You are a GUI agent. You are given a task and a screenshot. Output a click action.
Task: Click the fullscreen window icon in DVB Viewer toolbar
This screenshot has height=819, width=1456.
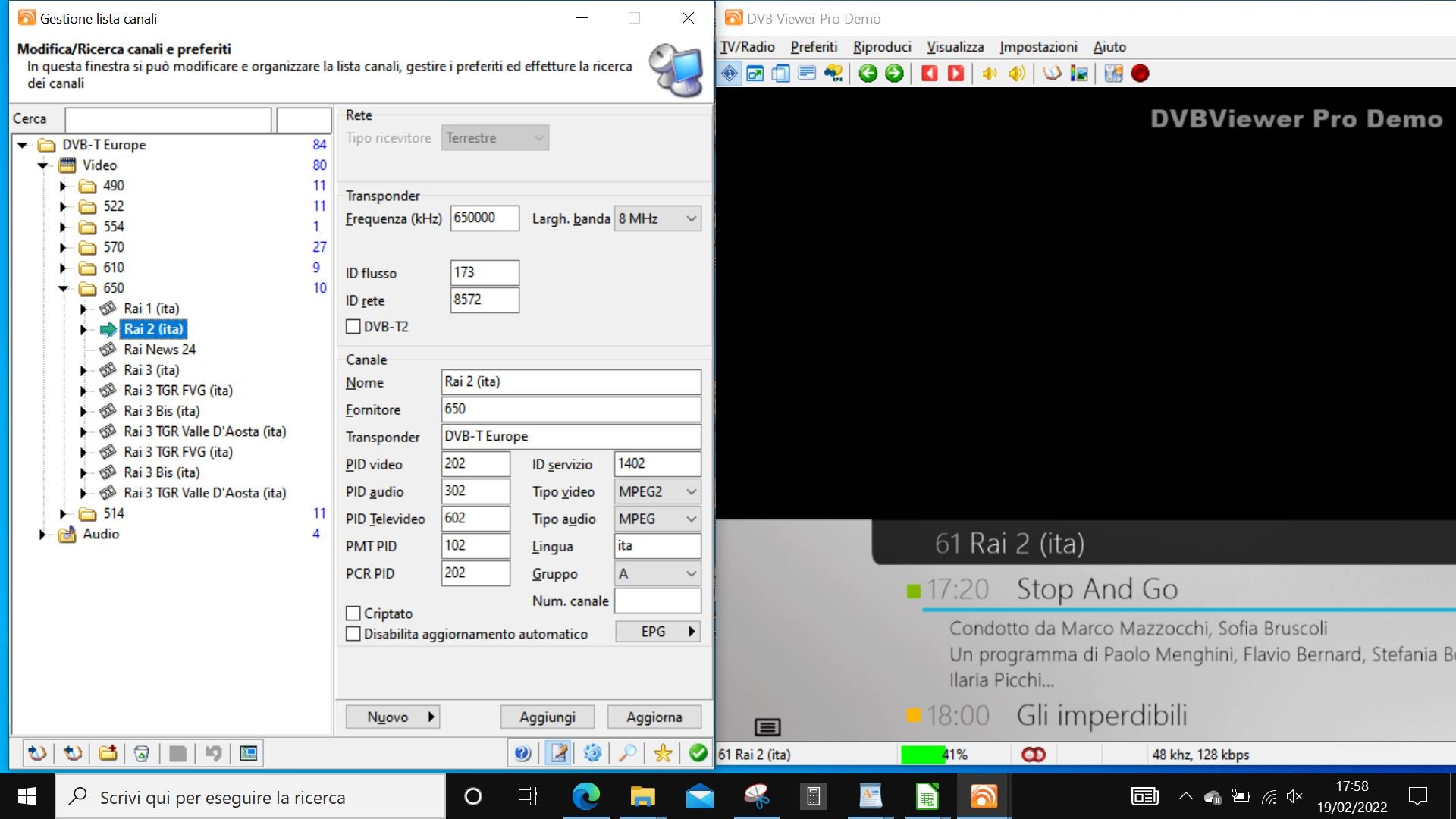755,74
